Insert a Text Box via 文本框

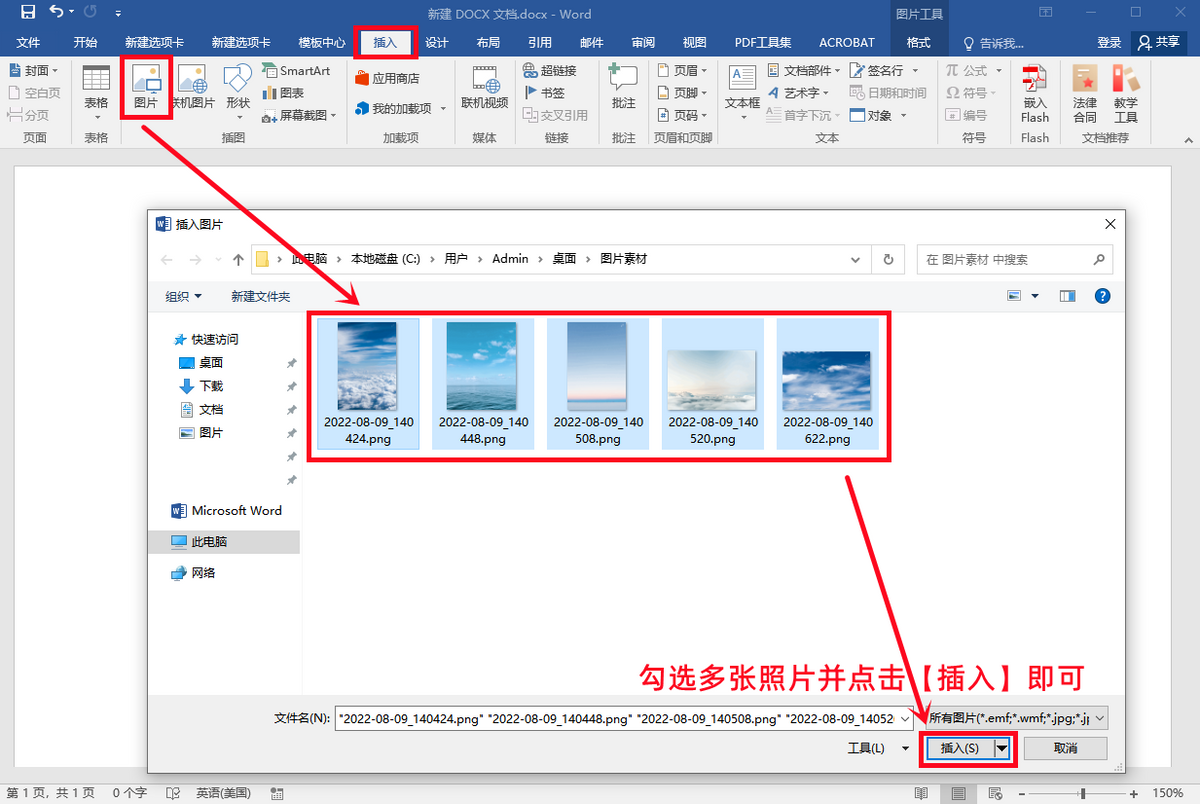(x=743, y=93)
